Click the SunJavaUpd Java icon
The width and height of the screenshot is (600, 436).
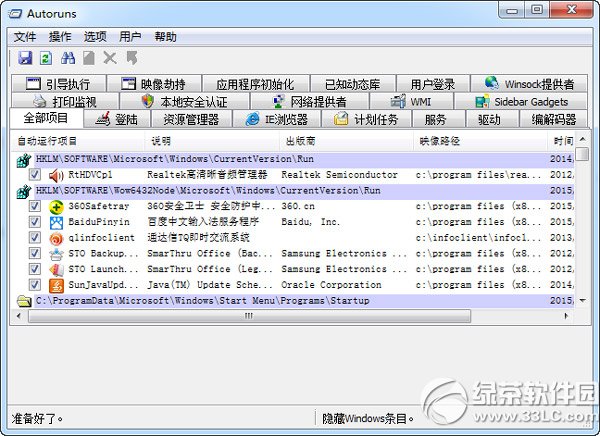point(56,286)
